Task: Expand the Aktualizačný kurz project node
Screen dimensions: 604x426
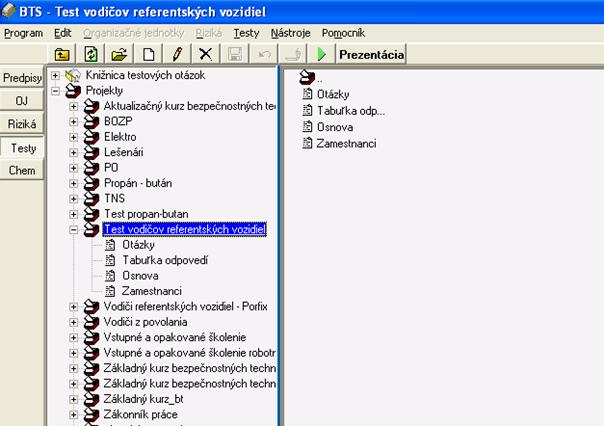Action: tap(73, 106)
